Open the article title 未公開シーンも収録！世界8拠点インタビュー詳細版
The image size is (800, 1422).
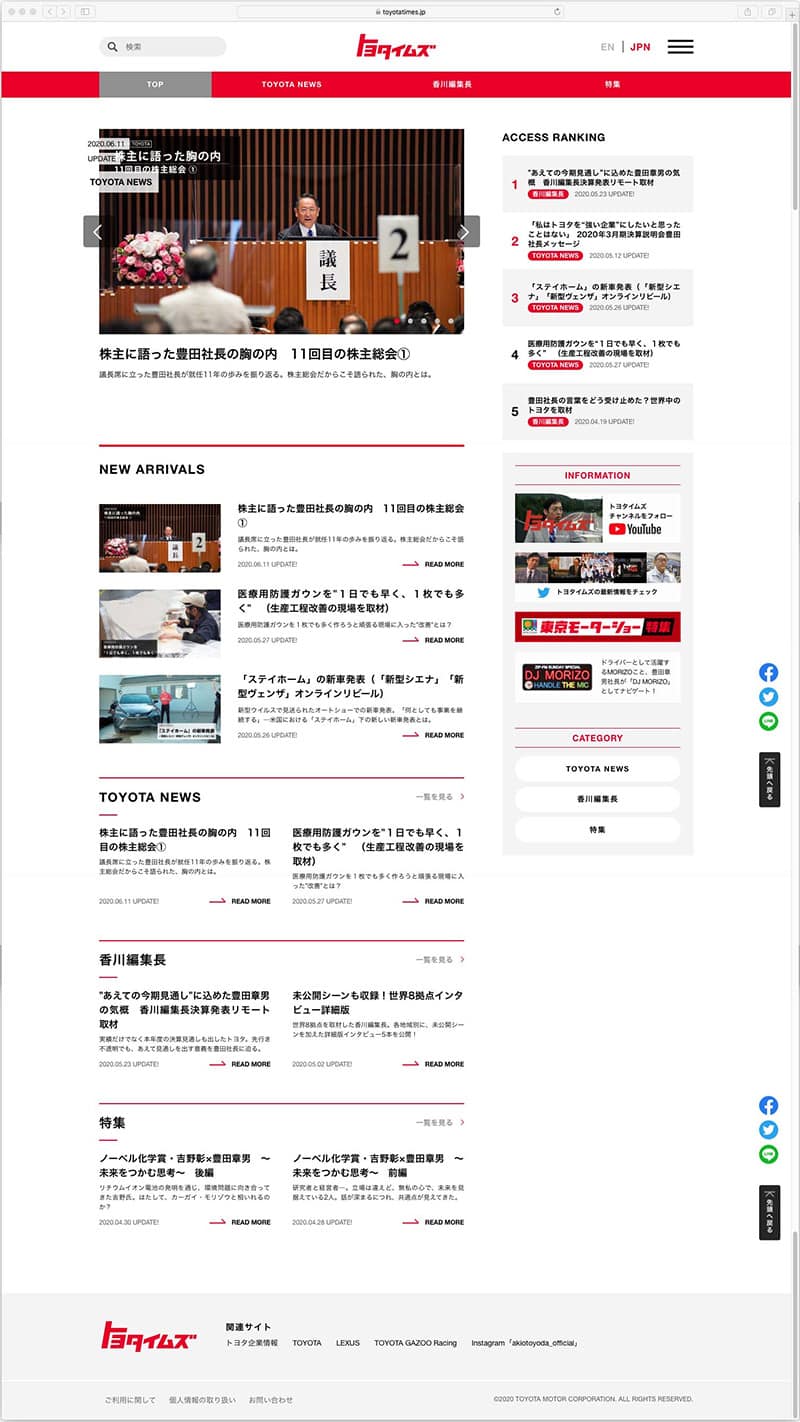click(378, 1003)
